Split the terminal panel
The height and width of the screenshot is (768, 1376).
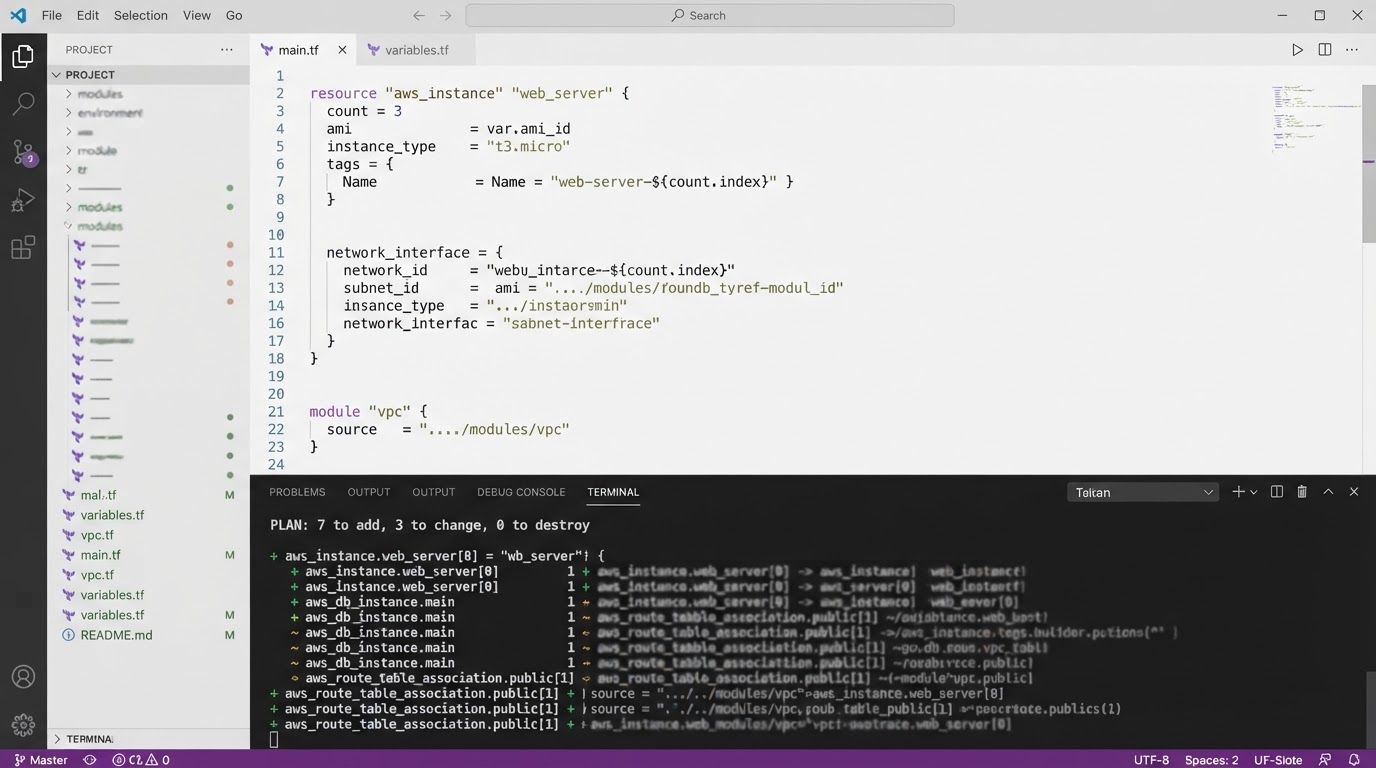point(1276,491)
